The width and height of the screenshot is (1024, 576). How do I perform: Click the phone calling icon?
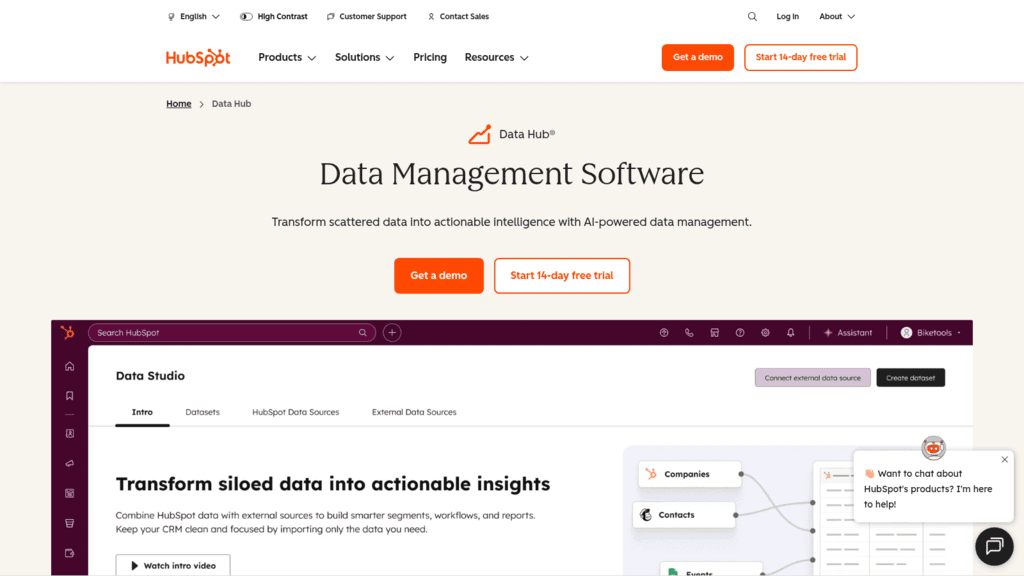pyautogui.click(x=689, y=332)
